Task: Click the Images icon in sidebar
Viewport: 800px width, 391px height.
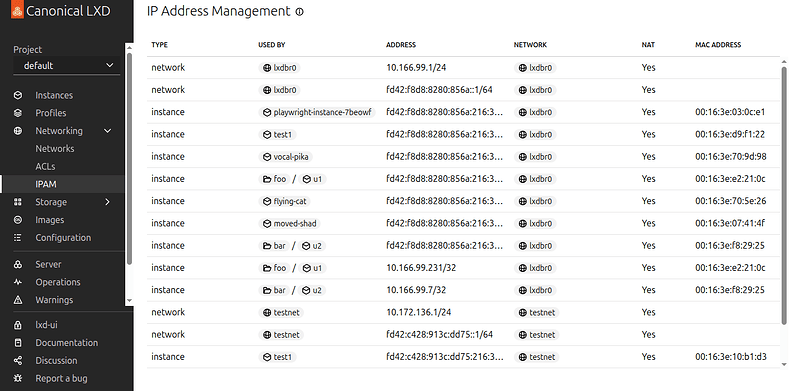Action: pos(18,220)
